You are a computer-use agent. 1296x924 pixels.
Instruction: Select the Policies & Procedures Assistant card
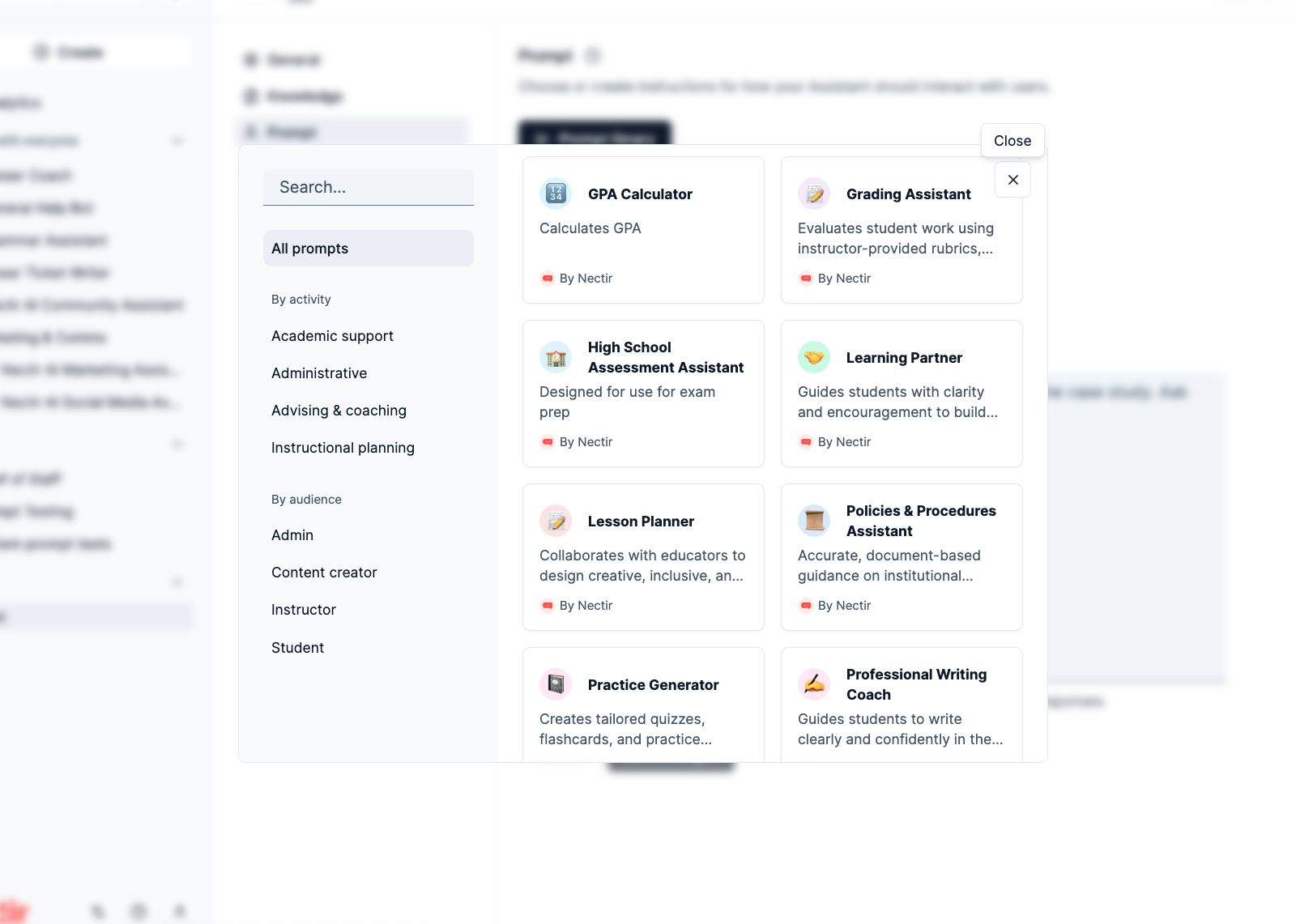(902, 557)
